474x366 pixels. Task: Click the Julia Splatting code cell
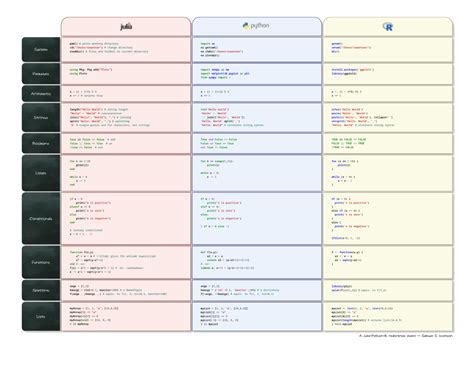pyautogui.click(x=126, y=290)
